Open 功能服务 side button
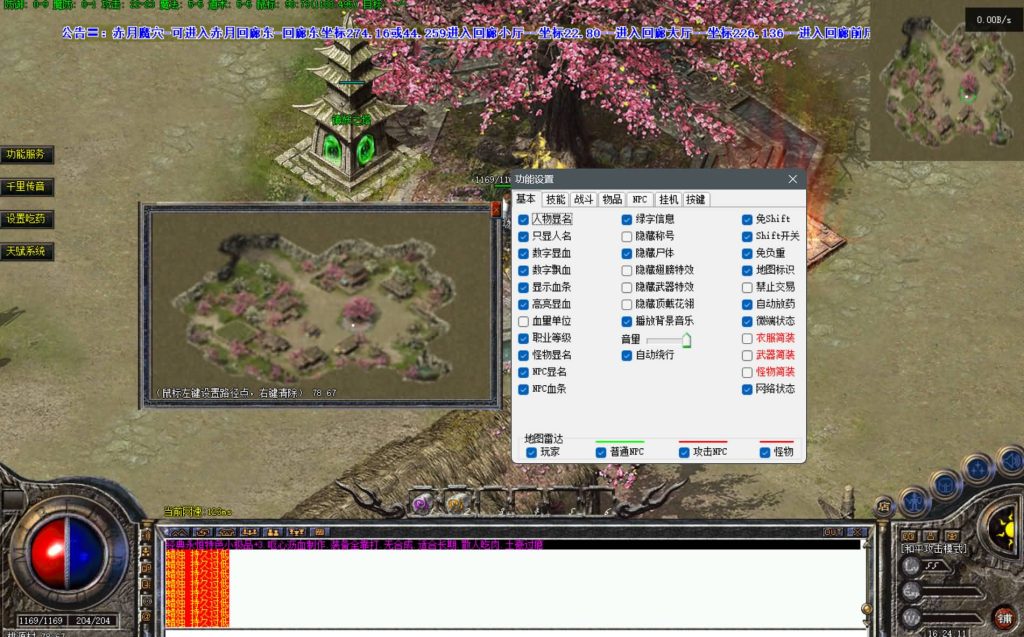Image resolution: width=1024 pixels, height=637 pixels. pos(26,155)
